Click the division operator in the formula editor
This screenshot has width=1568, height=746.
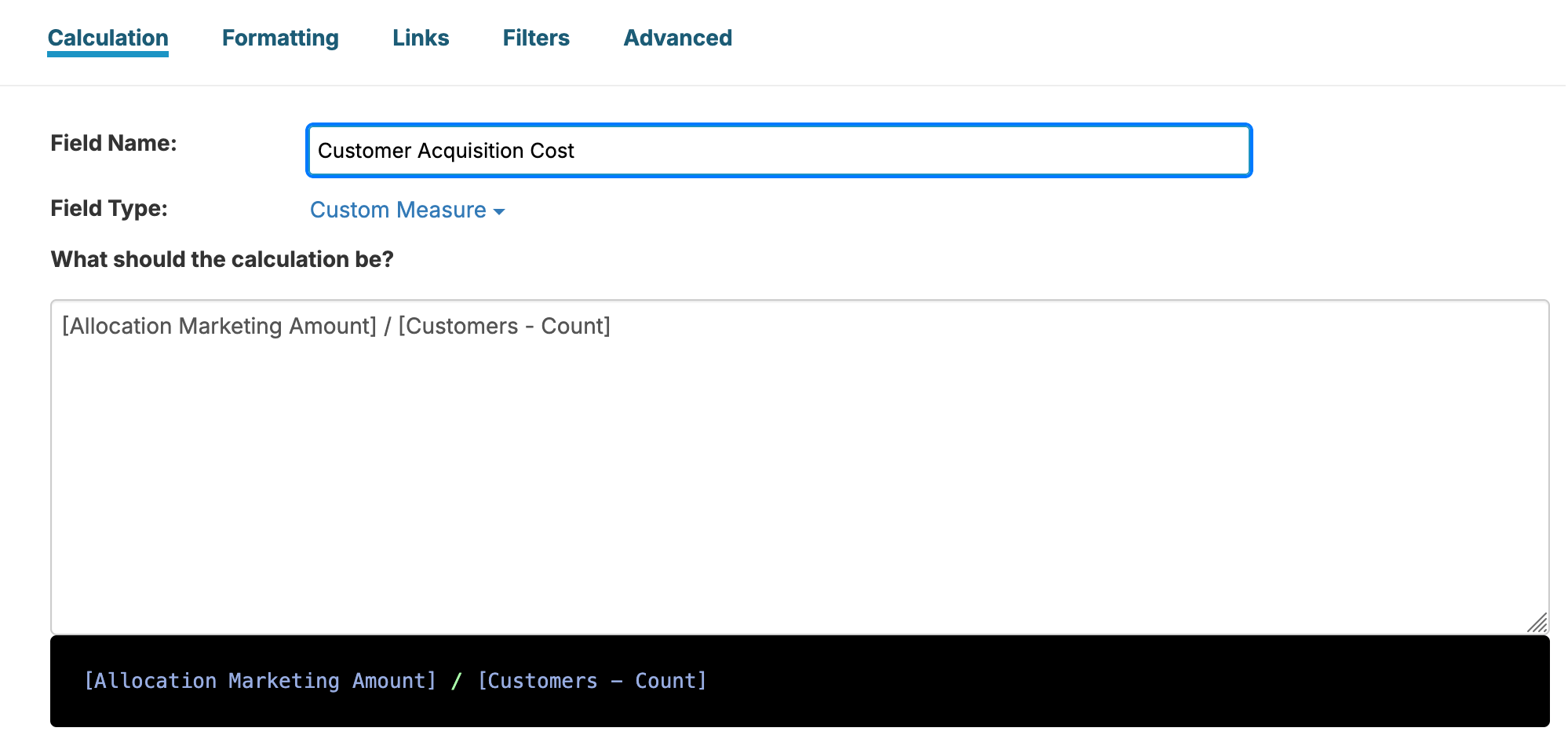[388, 325]
